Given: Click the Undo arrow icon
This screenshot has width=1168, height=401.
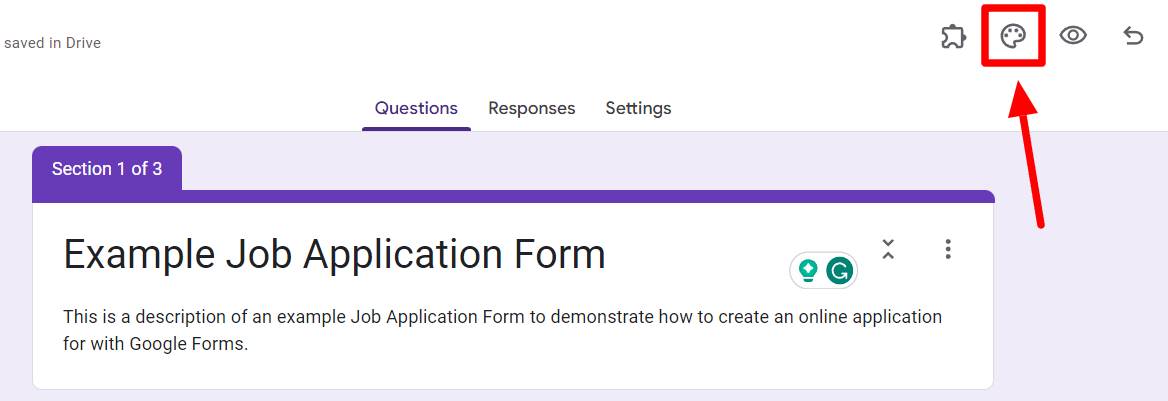Looking at the screenshot, I should click(x=1133, y=36).
